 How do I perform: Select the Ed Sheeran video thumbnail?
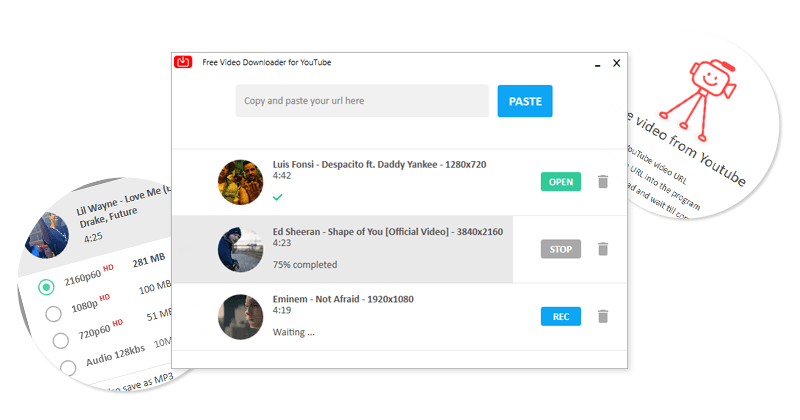click(240, 249)
